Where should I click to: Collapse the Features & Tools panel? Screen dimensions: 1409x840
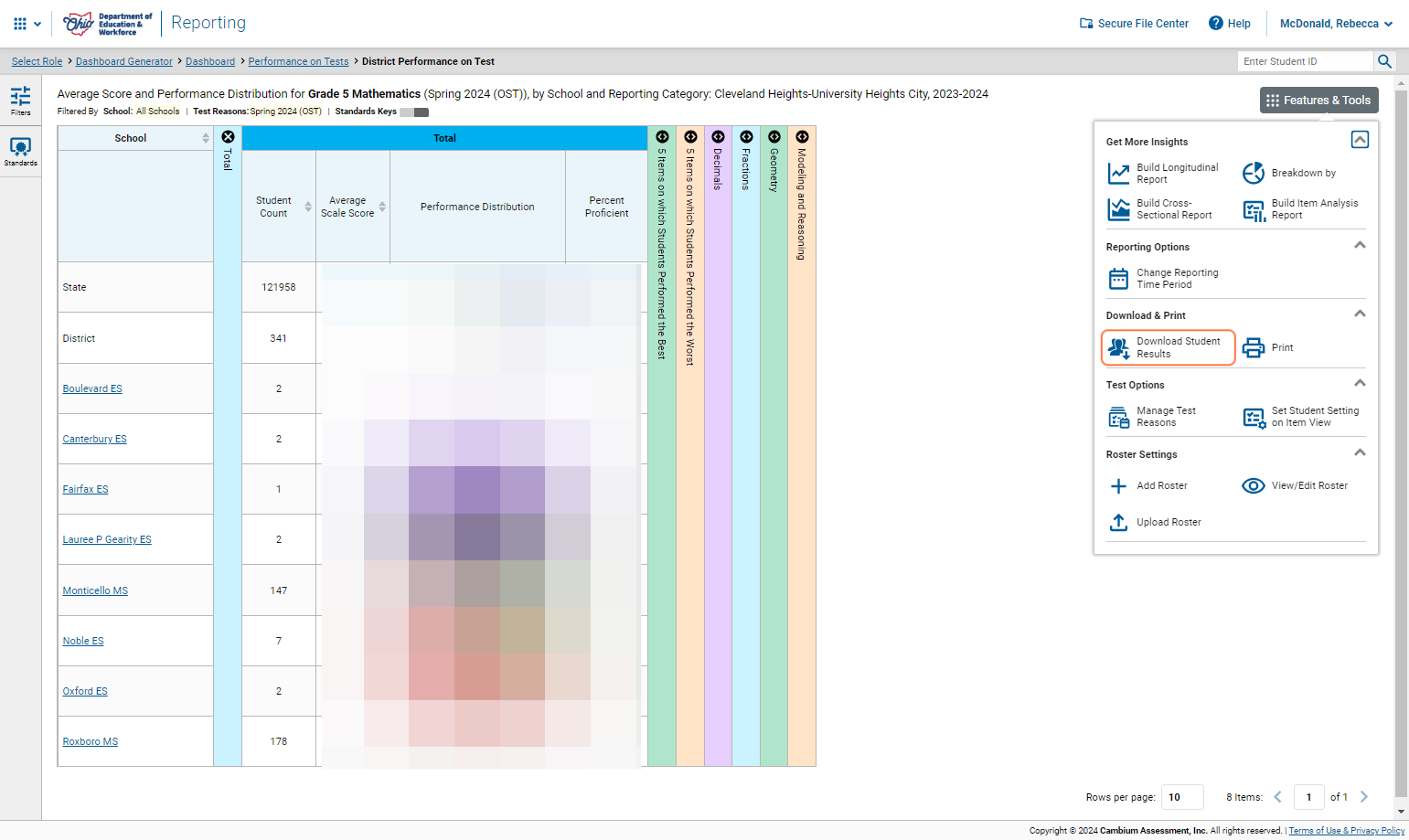click(1360, 140)
